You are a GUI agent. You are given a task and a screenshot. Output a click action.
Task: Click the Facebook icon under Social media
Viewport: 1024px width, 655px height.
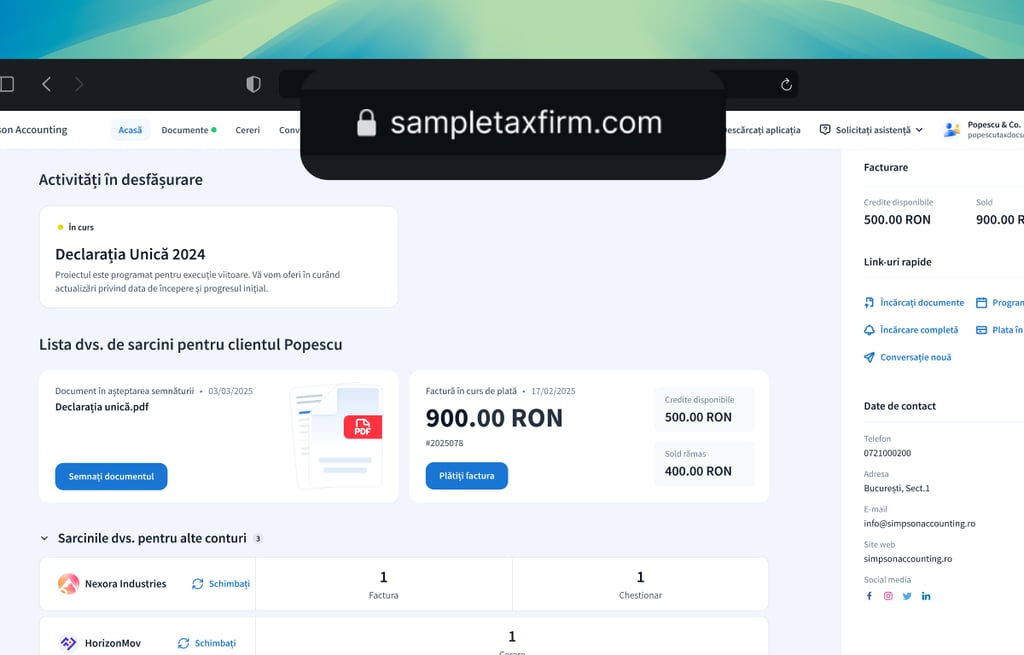pos(869,596)
